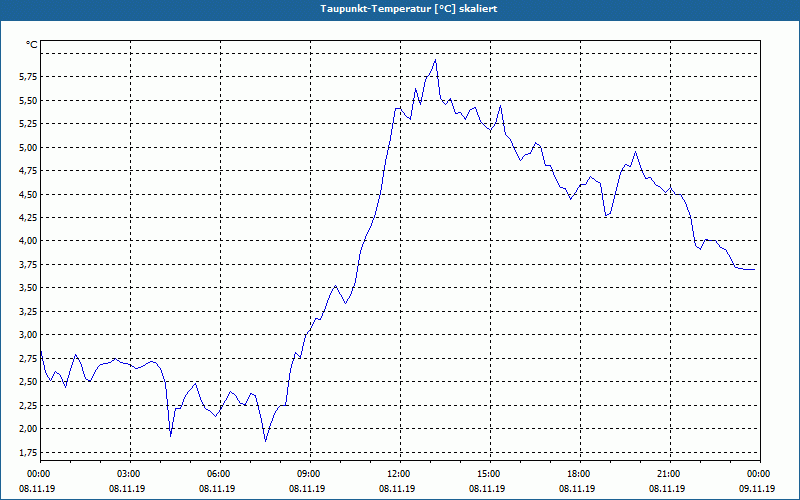Click the 09.11.19 date label
This screenshot has width=800, height=500.
click(757, 488)
